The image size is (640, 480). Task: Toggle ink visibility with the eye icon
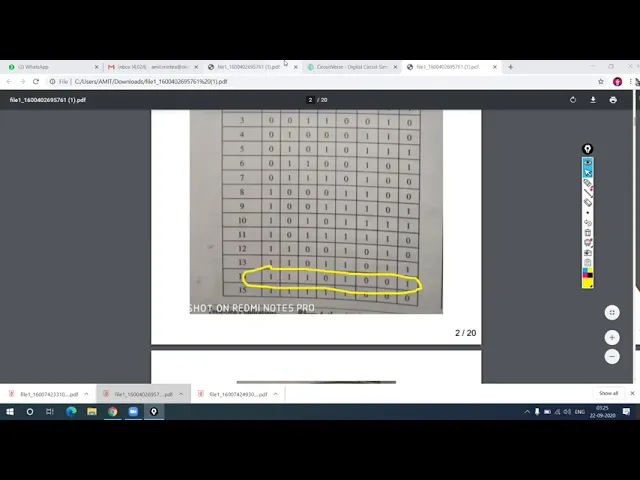587,162
